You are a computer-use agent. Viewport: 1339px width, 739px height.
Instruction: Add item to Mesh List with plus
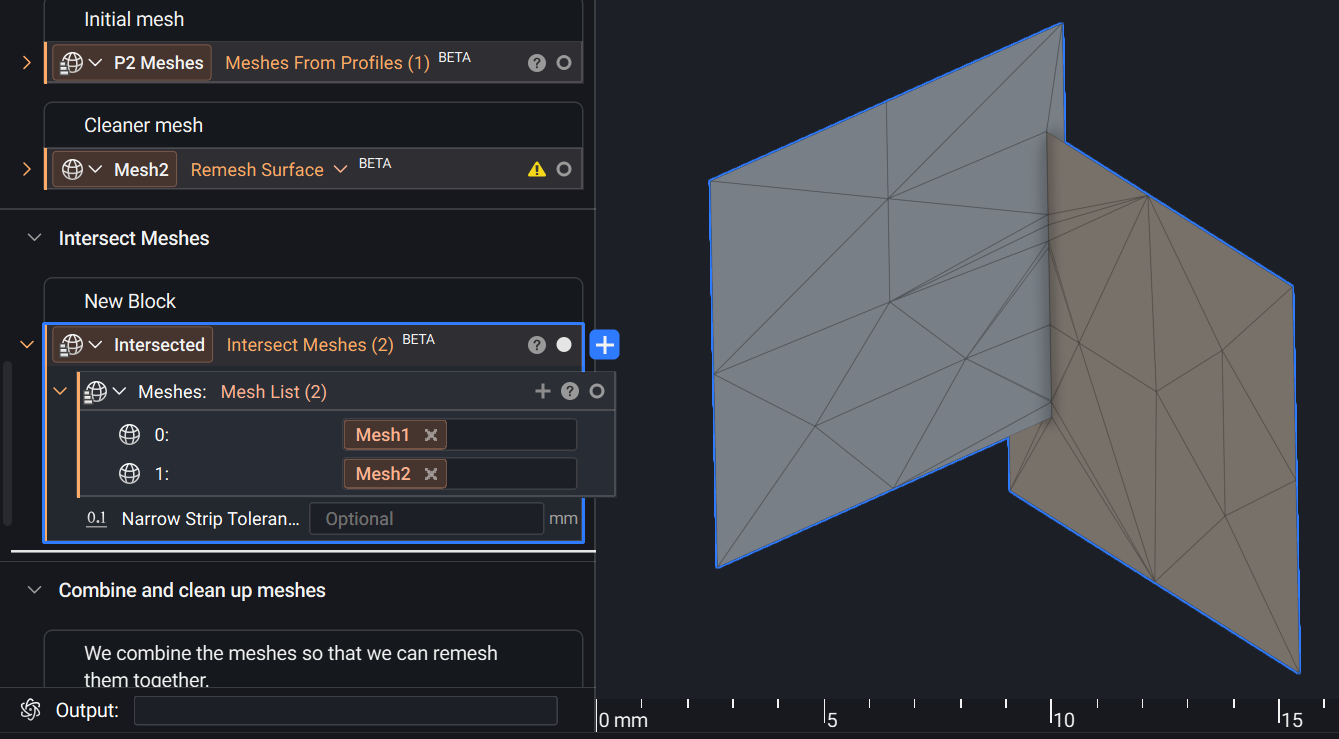(x=543, y=392)
